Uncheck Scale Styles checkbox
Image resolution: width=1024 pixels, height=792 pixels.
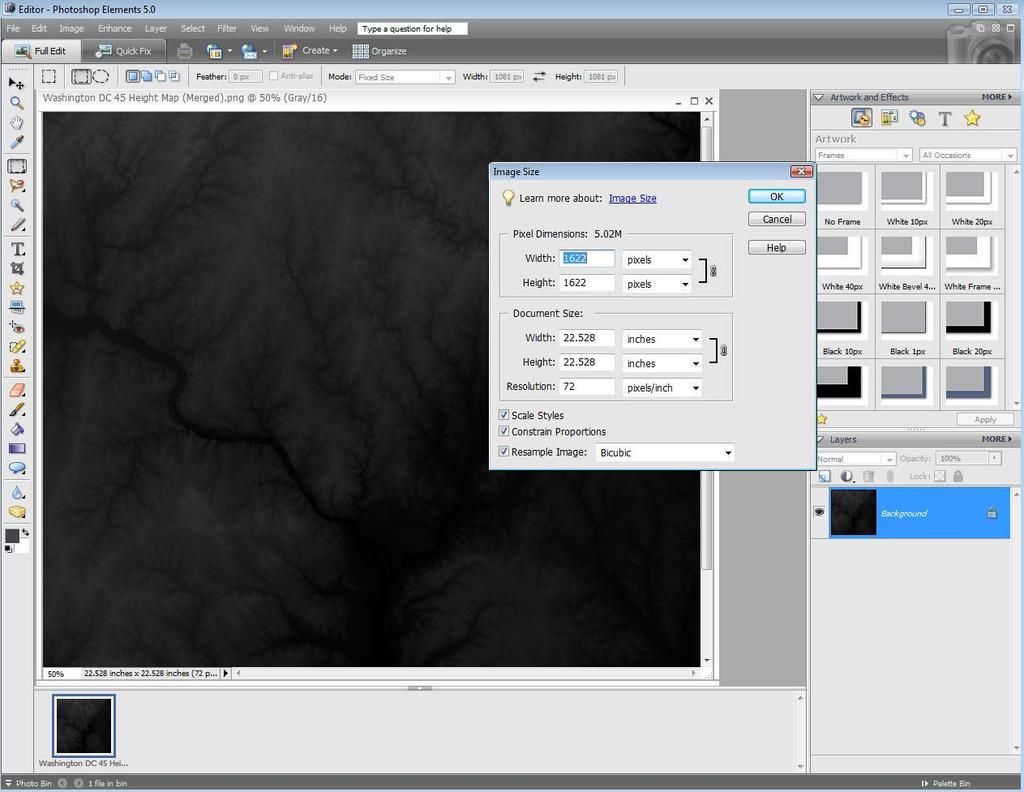coord(504,415)
